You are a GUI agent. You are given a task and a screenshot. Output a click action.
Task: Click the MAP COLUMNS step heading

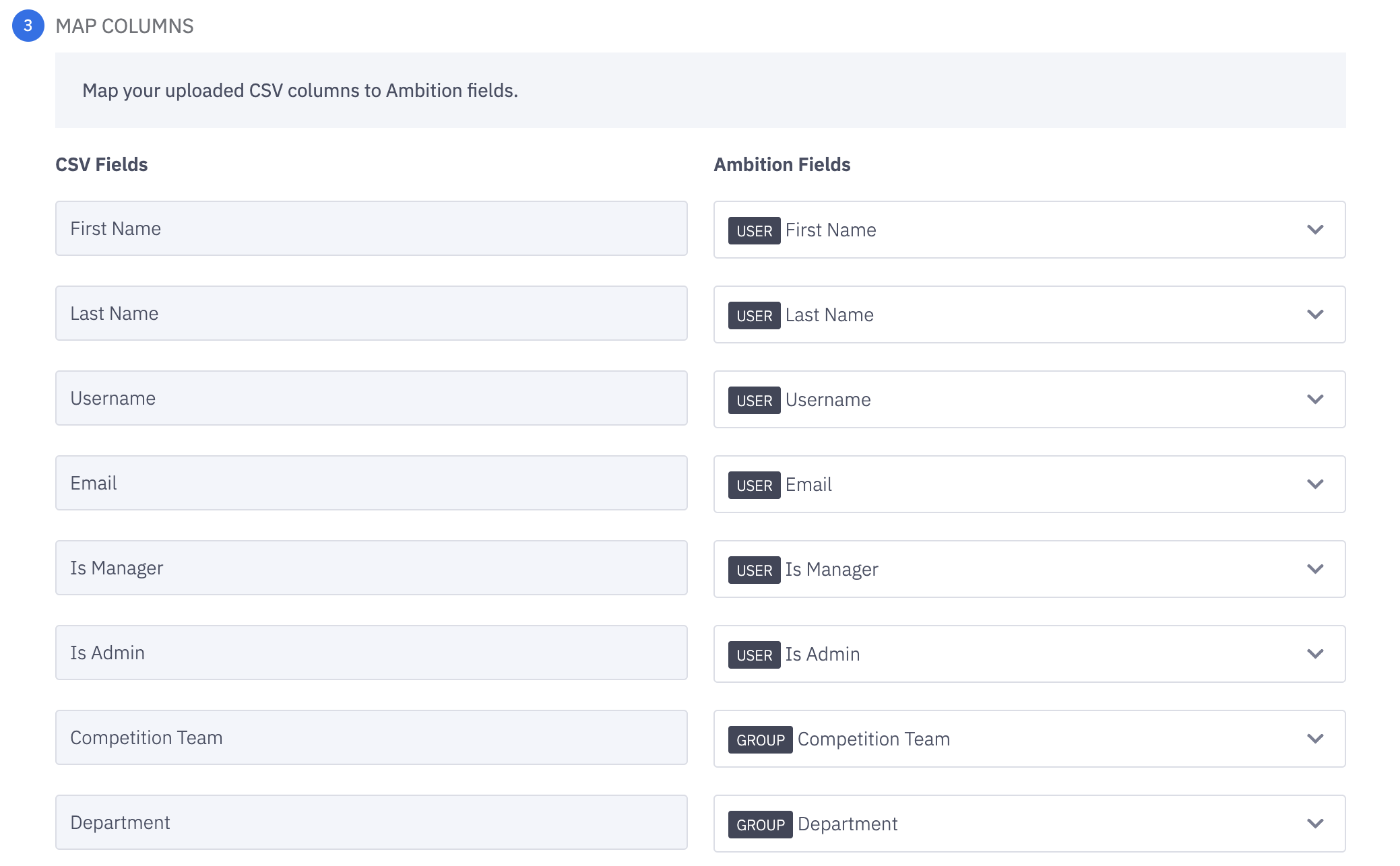point(125,26)
